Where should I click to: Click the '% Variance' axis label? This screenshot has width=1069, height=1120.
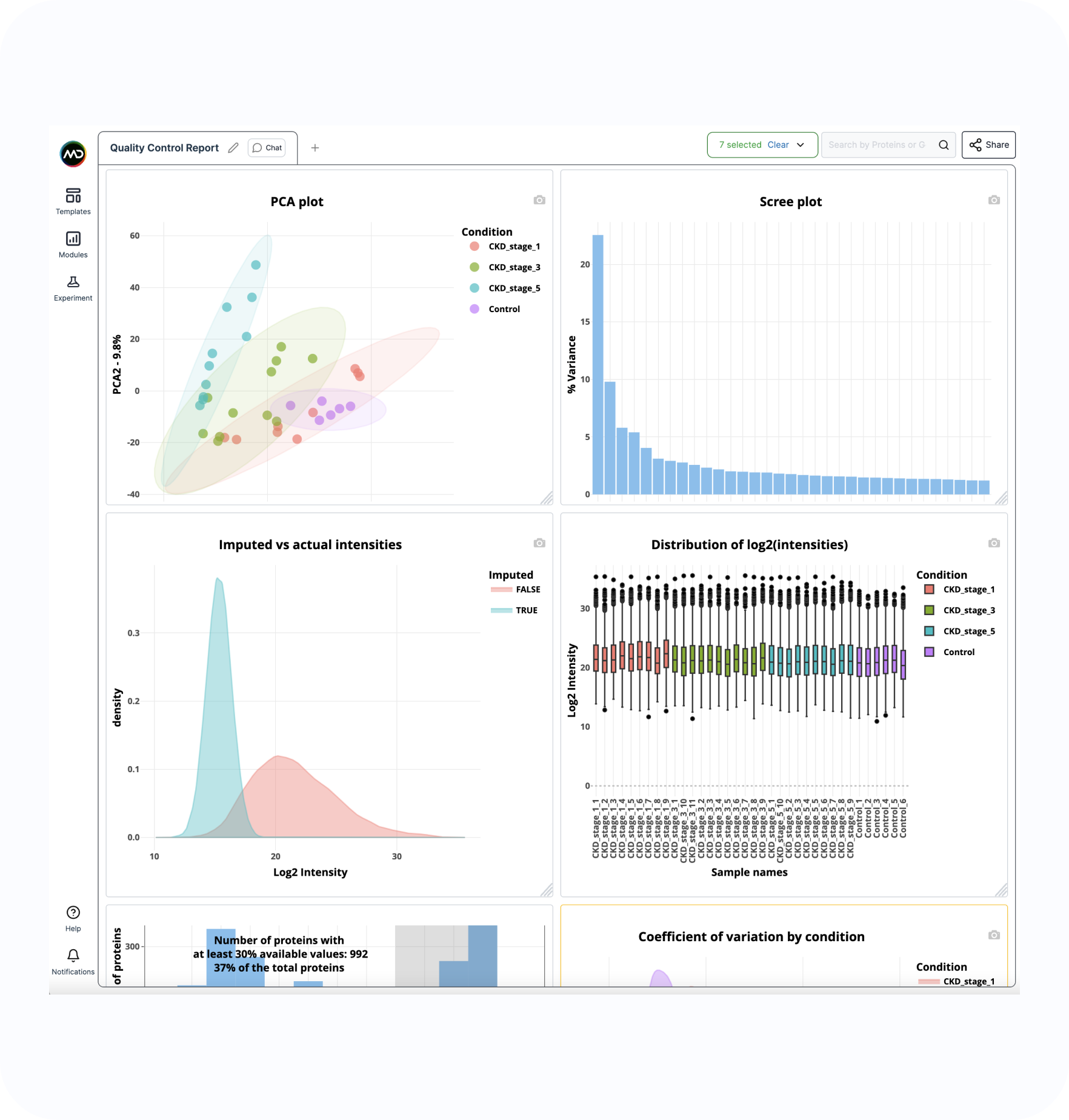click(571, 365)
